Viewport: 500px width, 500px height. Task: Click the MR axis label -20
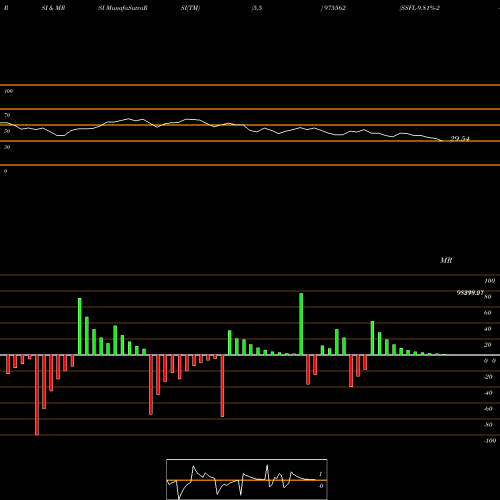(488, 377)
